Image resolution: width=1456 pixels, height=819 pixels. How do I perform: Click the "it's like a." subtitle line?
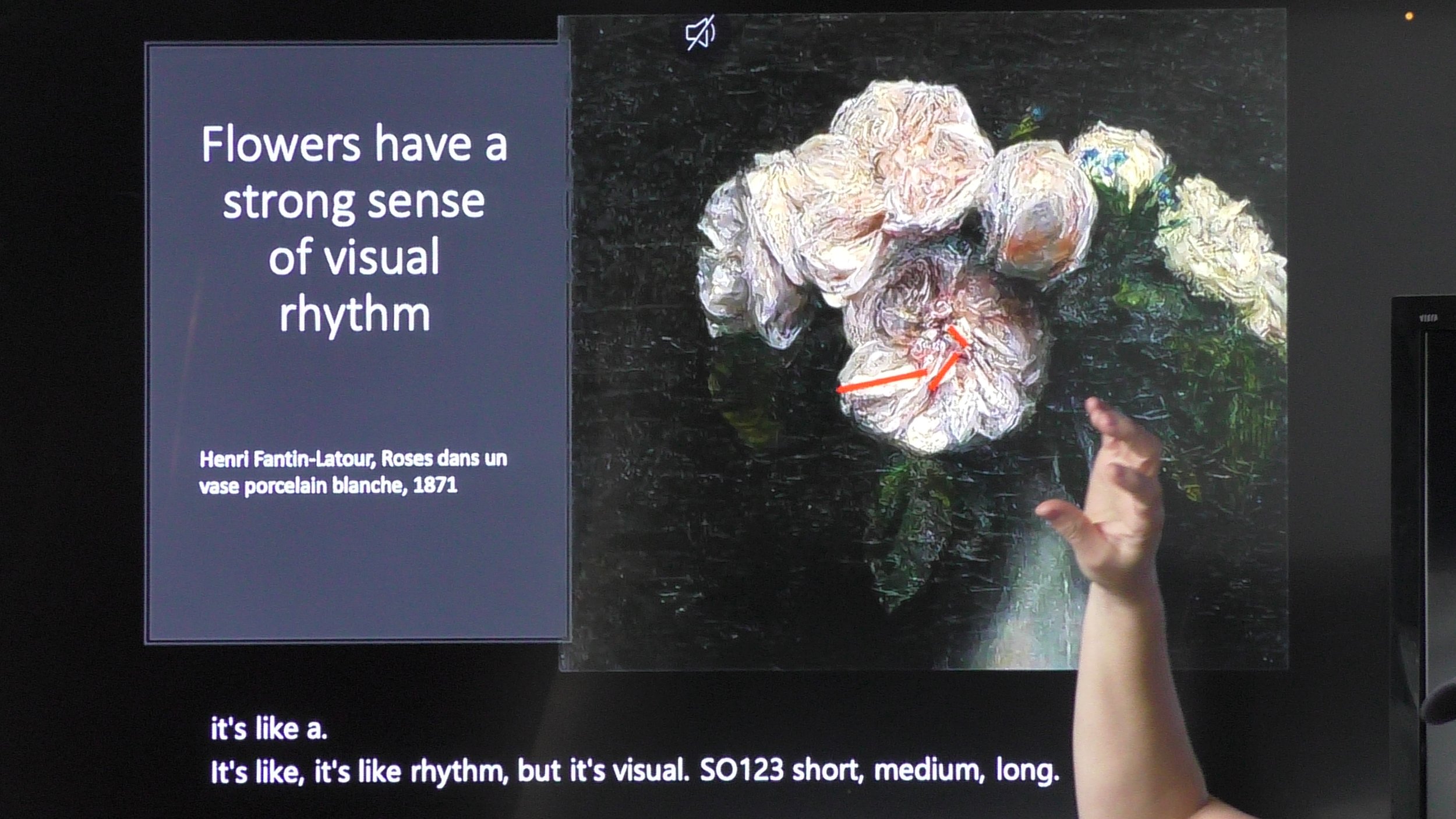point(268,729)
